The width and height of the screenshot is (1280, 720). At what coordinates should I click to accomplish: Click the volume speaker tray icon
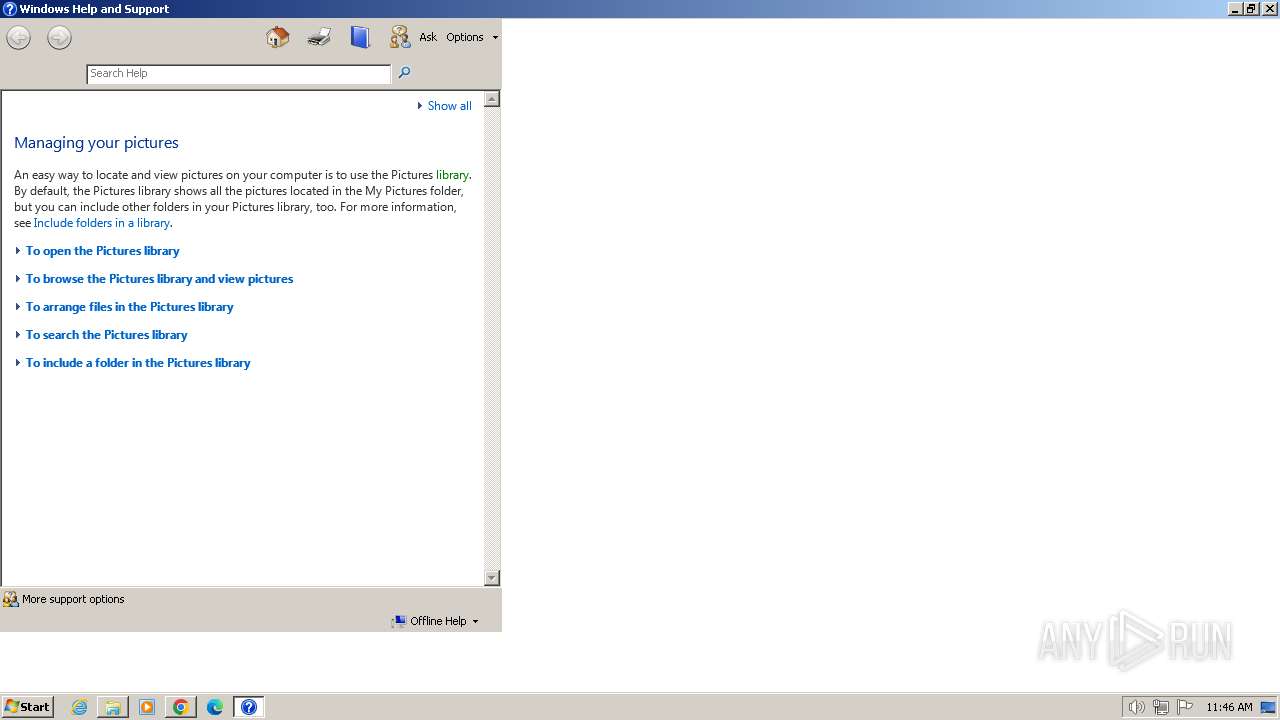pos(1136,707)
